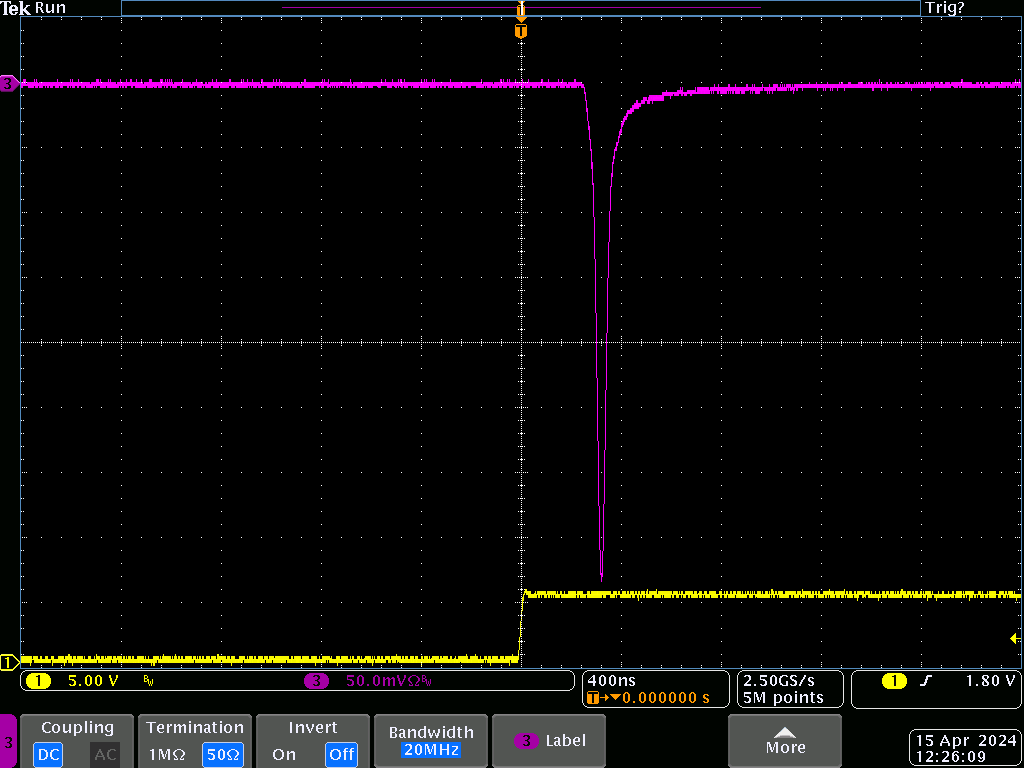Click the yellow channel 1 badge in readout
This screenshot has height=768, width=1024.
click(x=38, y=681)
